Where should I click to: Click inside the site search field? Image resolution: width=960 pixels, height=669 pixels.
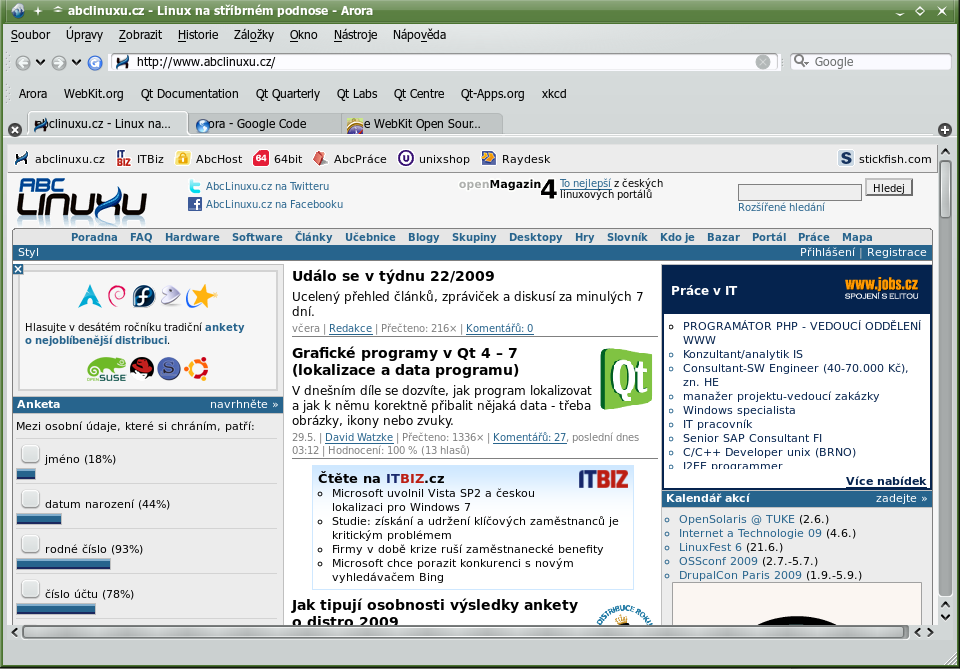tap(800, 192)
